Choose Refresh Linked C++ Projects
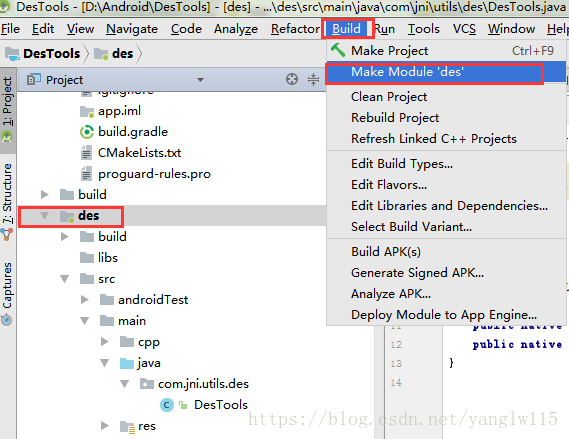The height and width of the screenshot is (439, 569). (x=446, y=139)
